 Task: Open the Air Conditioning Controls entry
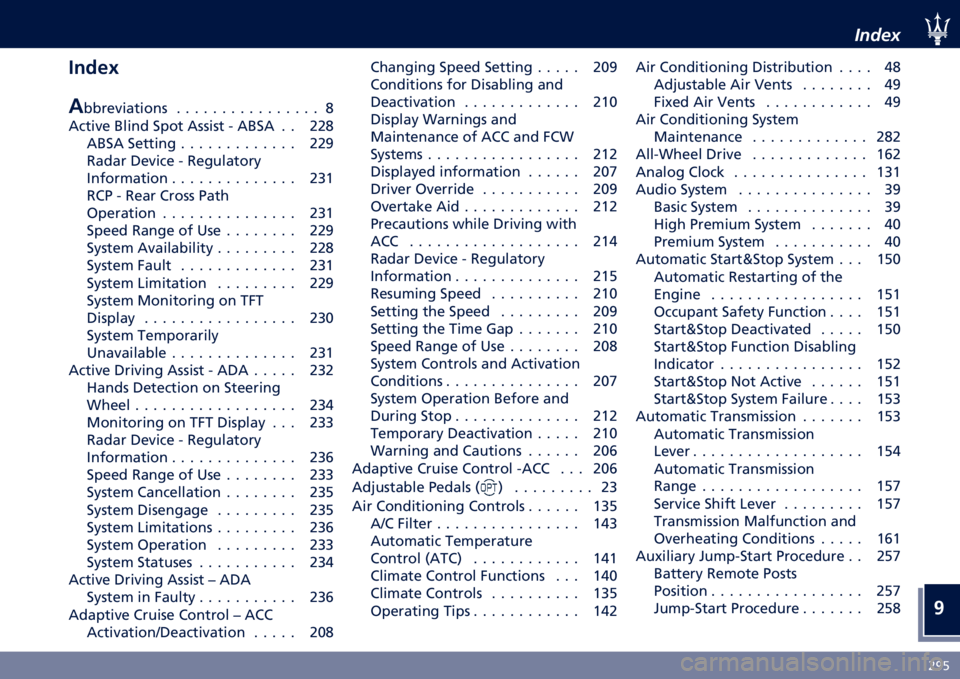[x=484, y=506]
